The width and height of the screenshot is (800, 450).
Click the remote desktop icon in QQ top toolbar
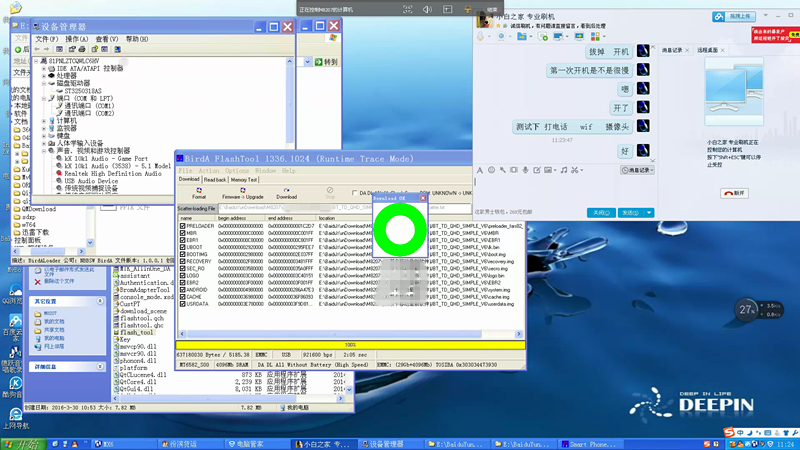tap(558, 36)
